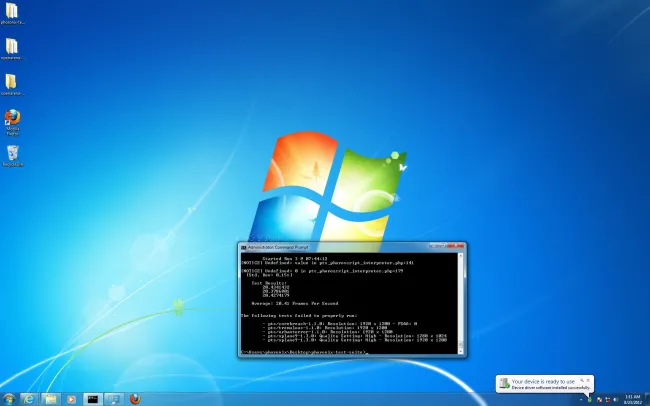Click the volume speaker tray icon
Image resolution: width=650 pixels, height=406 pixels.
[x=616, y=399]
